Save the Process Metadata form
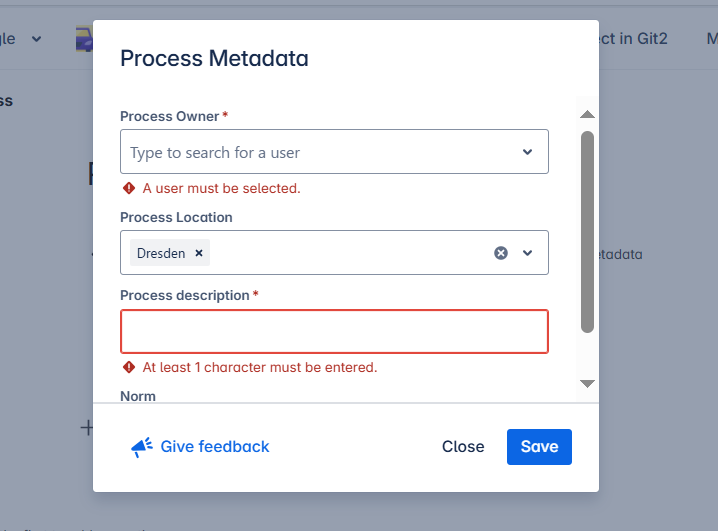The image size is (718, 531). pos(539,447)
